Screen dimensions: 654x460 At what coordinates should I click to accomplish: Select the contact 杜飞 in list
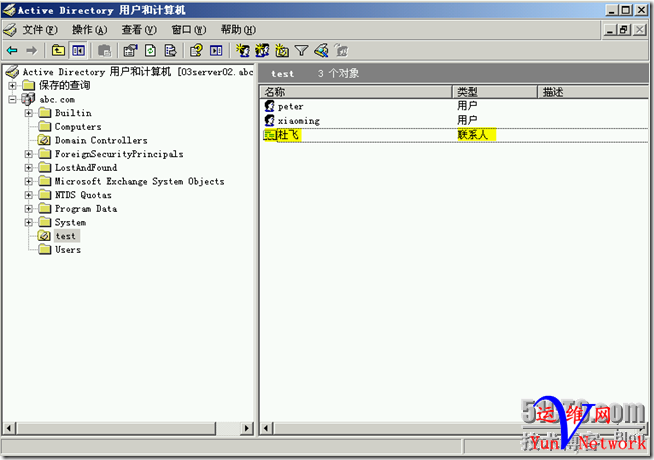(288, 135)
